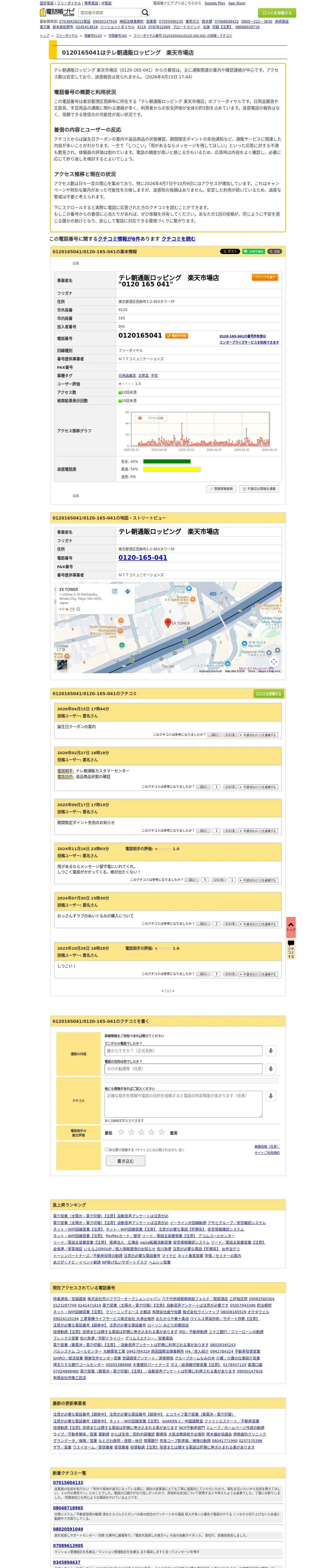Select the rating star next to 最低

click(x=121, y=1132)
